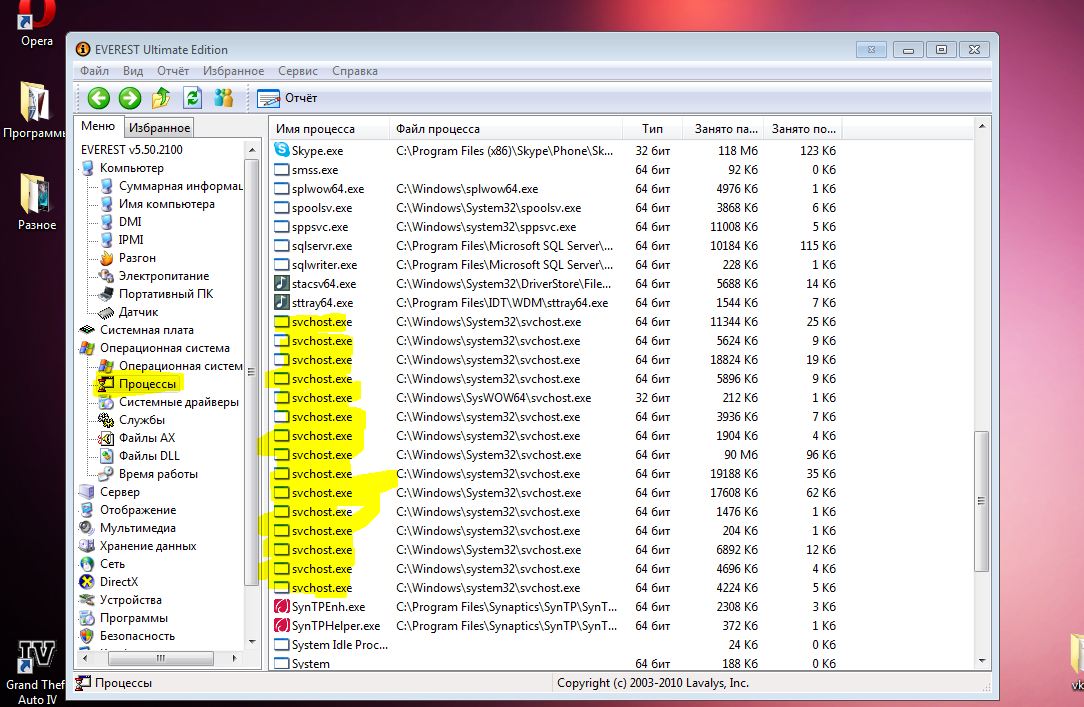Click the two-people icon in toolbar
This screenshot has width=1084, height=707.
click(223, 98)
